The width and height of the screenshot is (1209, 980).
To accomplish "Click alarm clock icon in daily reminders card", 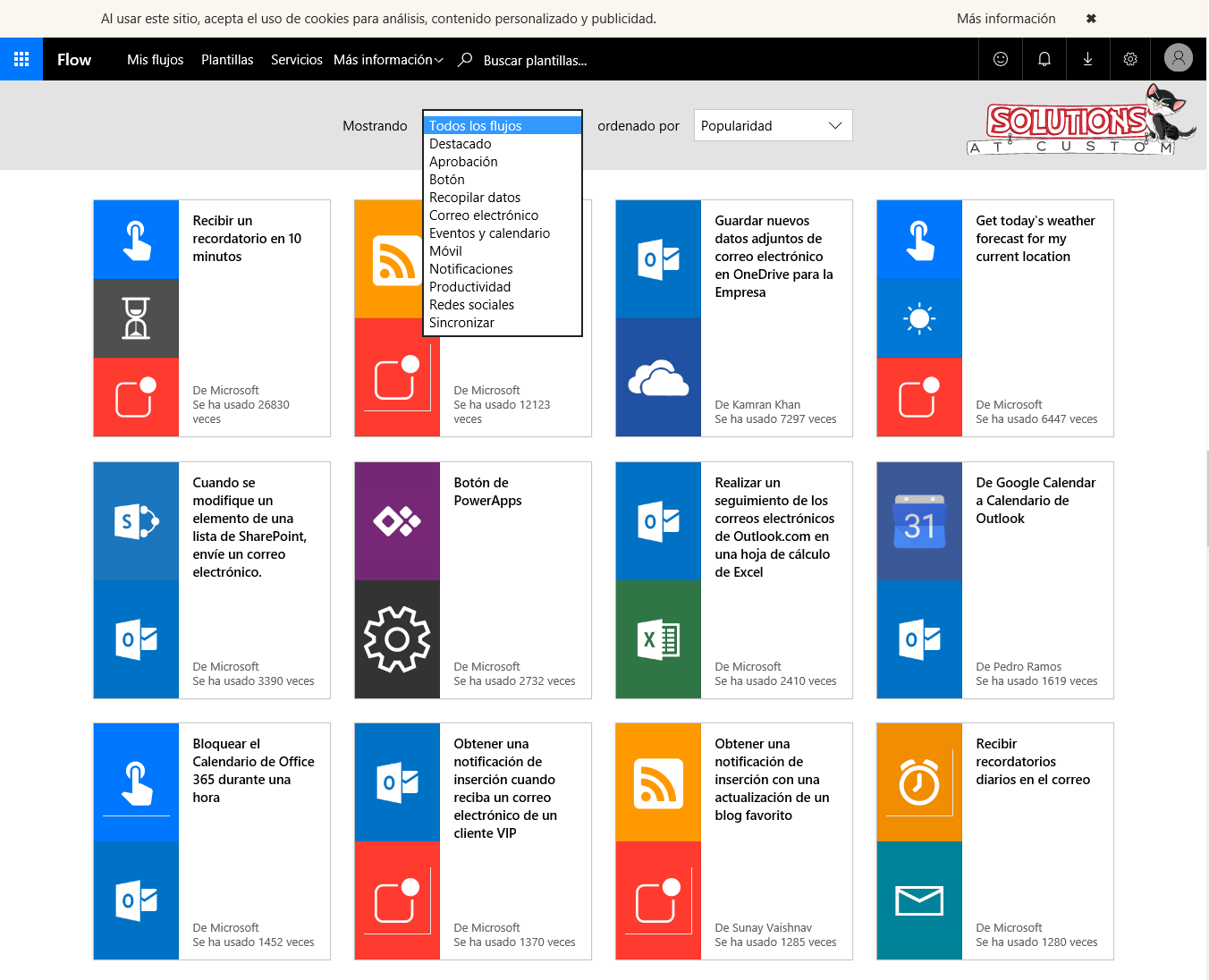I will (x=919, y=782).
